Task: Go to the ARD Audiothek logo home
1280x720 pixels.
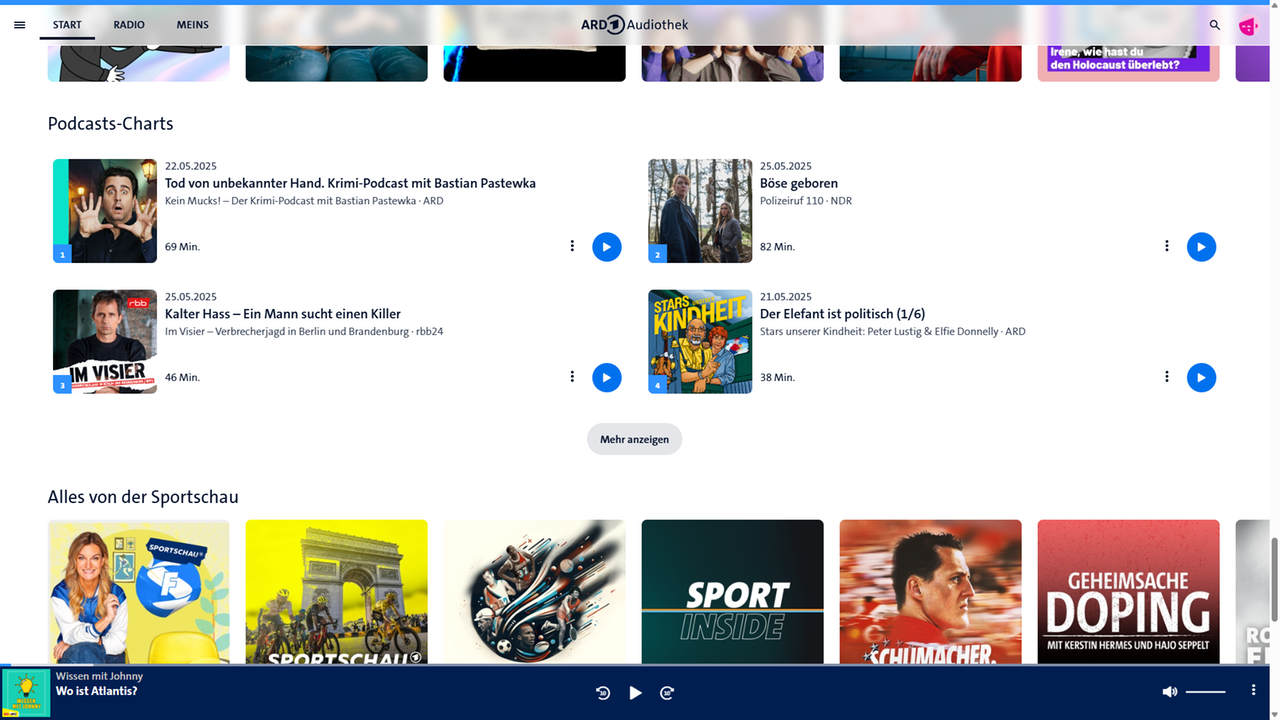Action: click(x=635, y=25)
